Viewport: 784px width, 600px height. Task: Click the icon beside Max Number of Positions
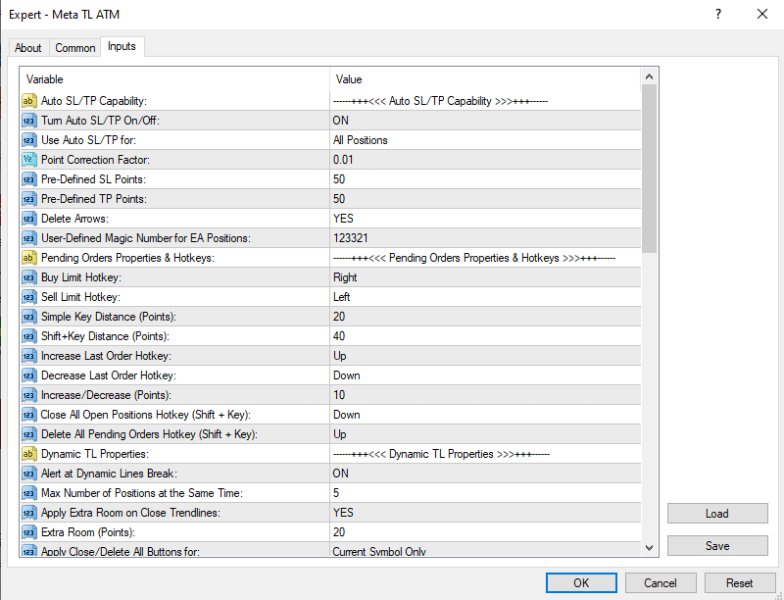click(x=28, y=493)
